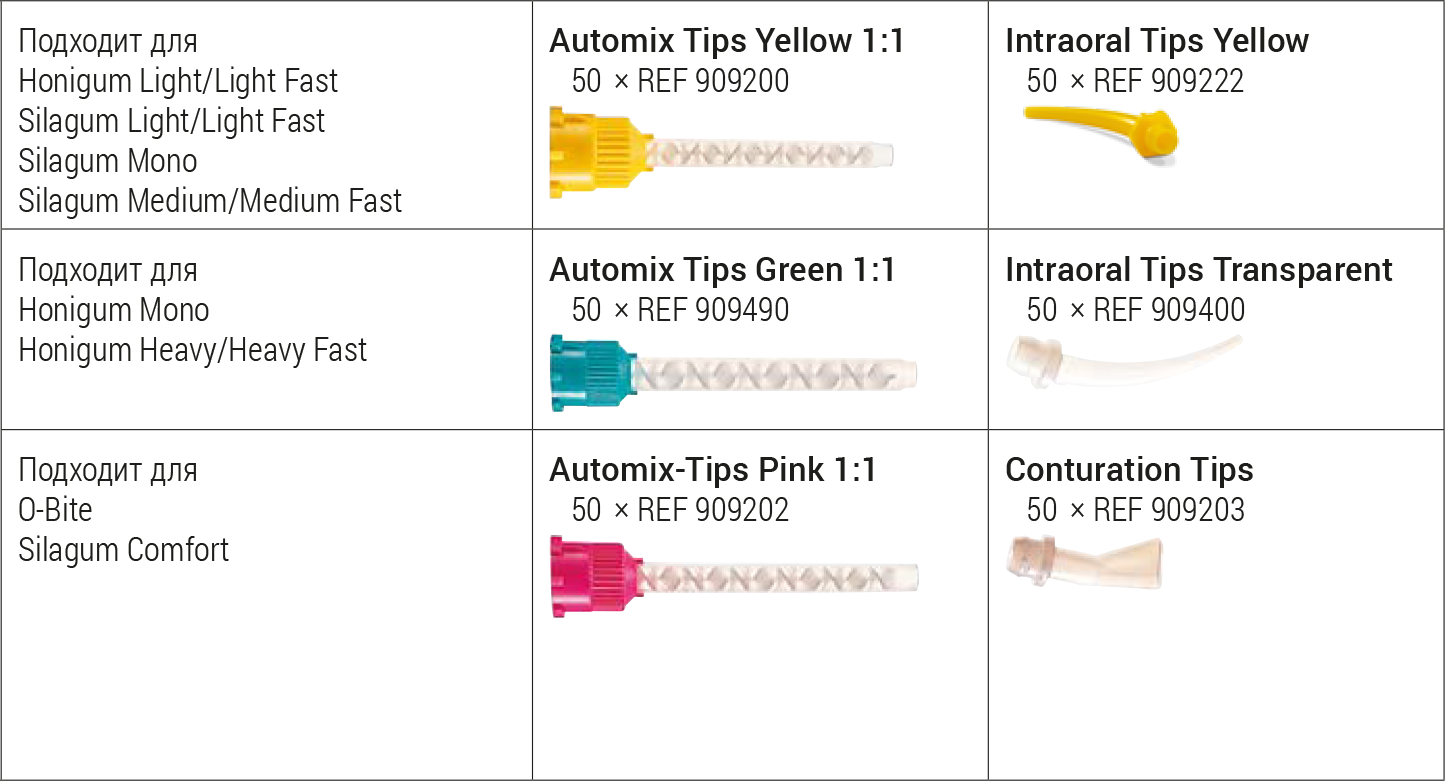Click the Conturation tip image
This screenshot has height=781, width=1445.
tap(1084, 561)
